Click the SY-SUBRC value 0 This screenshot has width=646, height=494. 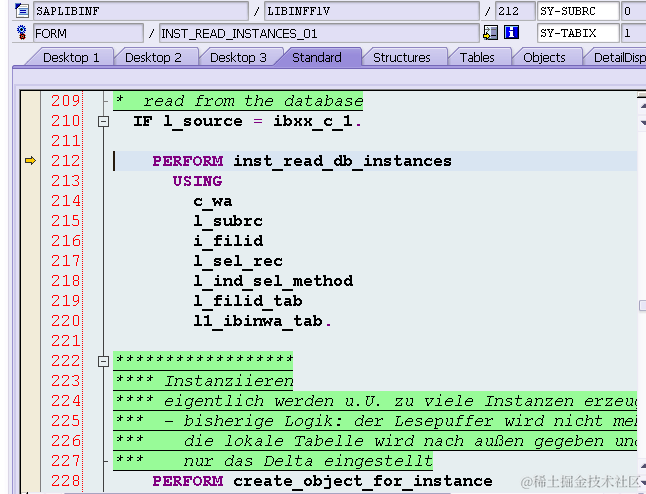[x=633, y=11]
